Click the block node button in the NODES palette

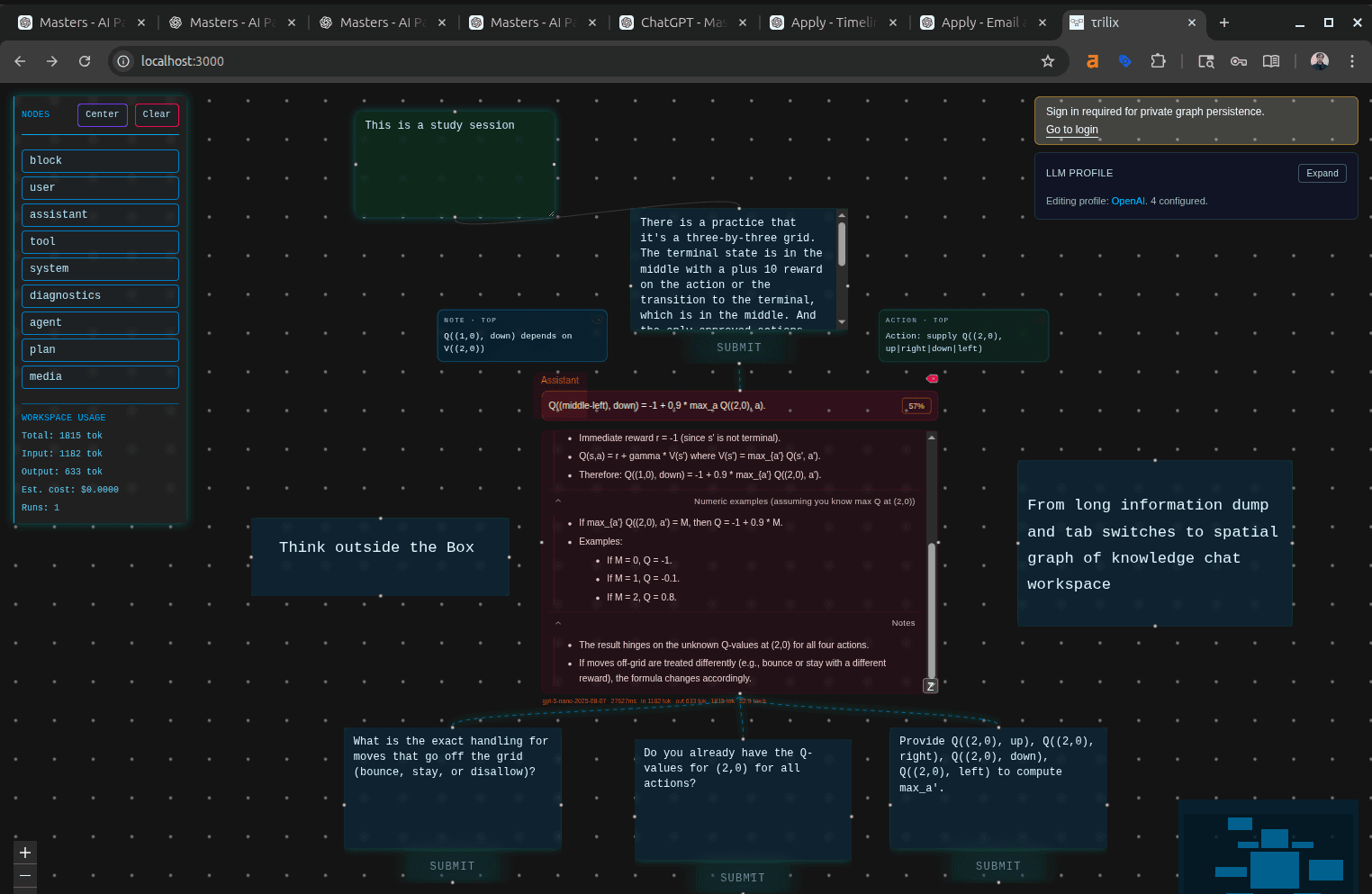click(x=99, y=160)
